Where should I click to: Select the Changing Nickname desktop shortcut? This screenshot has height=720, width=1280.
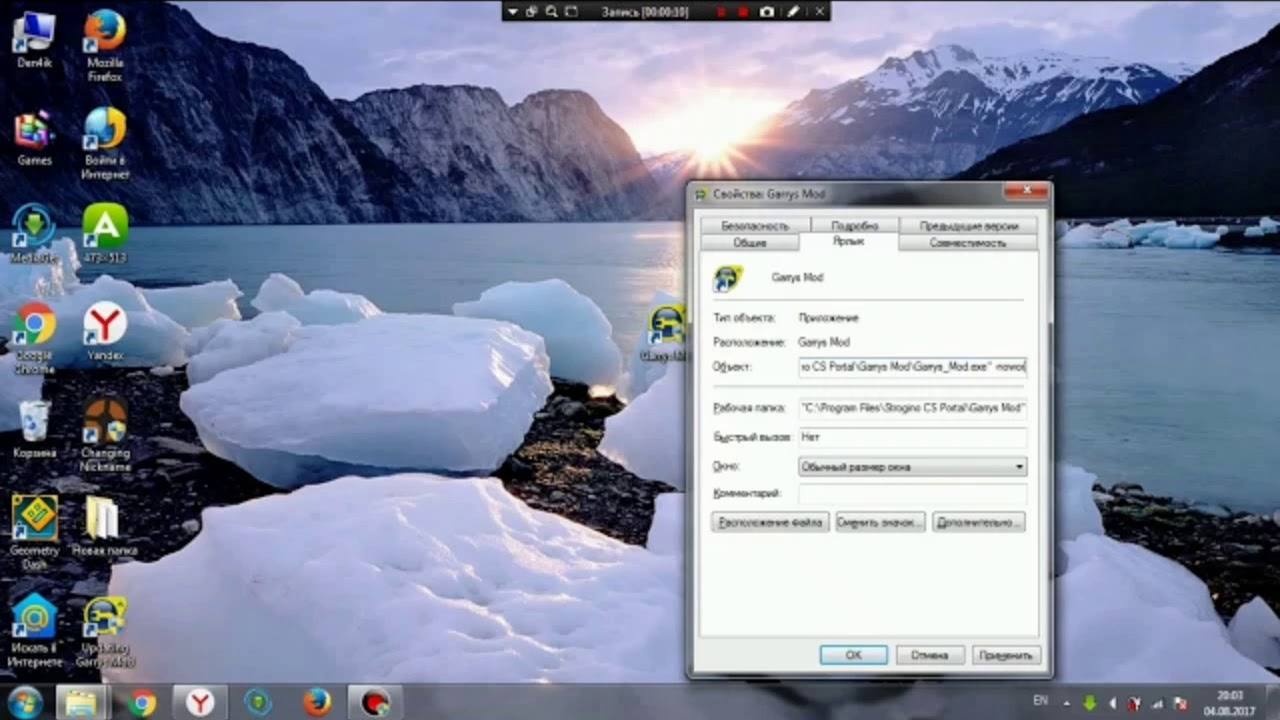[x=104, y=435]
